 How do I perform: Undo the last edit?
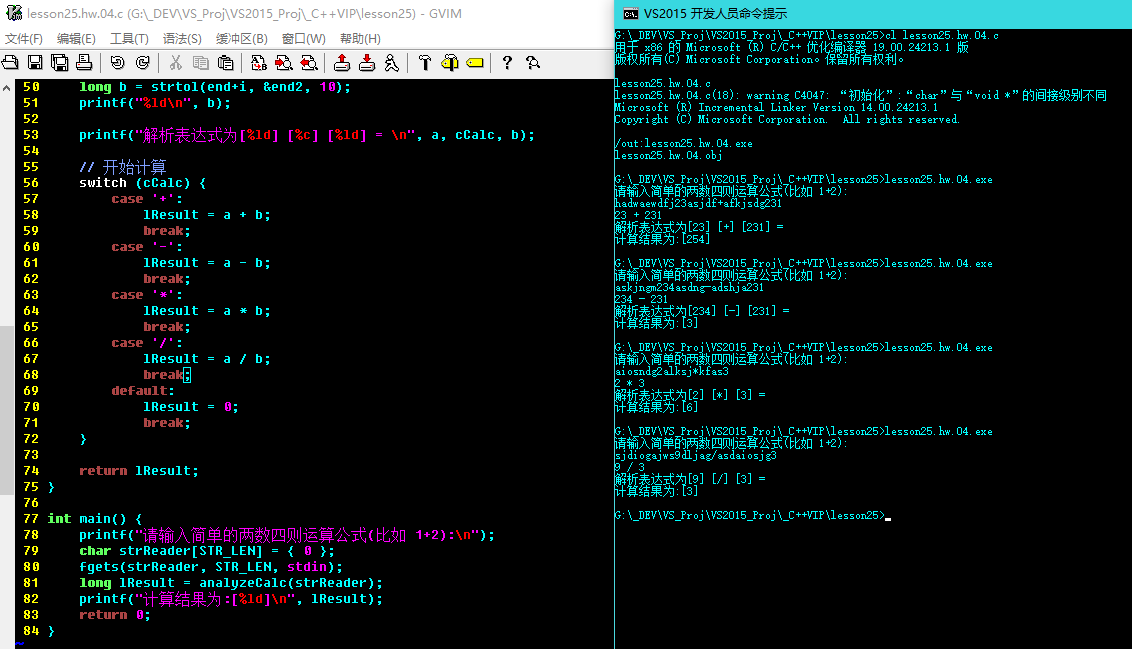click(118, 63)
